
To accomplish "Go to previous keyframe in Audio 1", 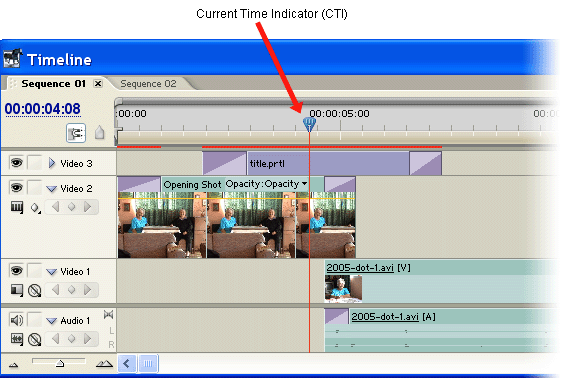I will [55, 339].
